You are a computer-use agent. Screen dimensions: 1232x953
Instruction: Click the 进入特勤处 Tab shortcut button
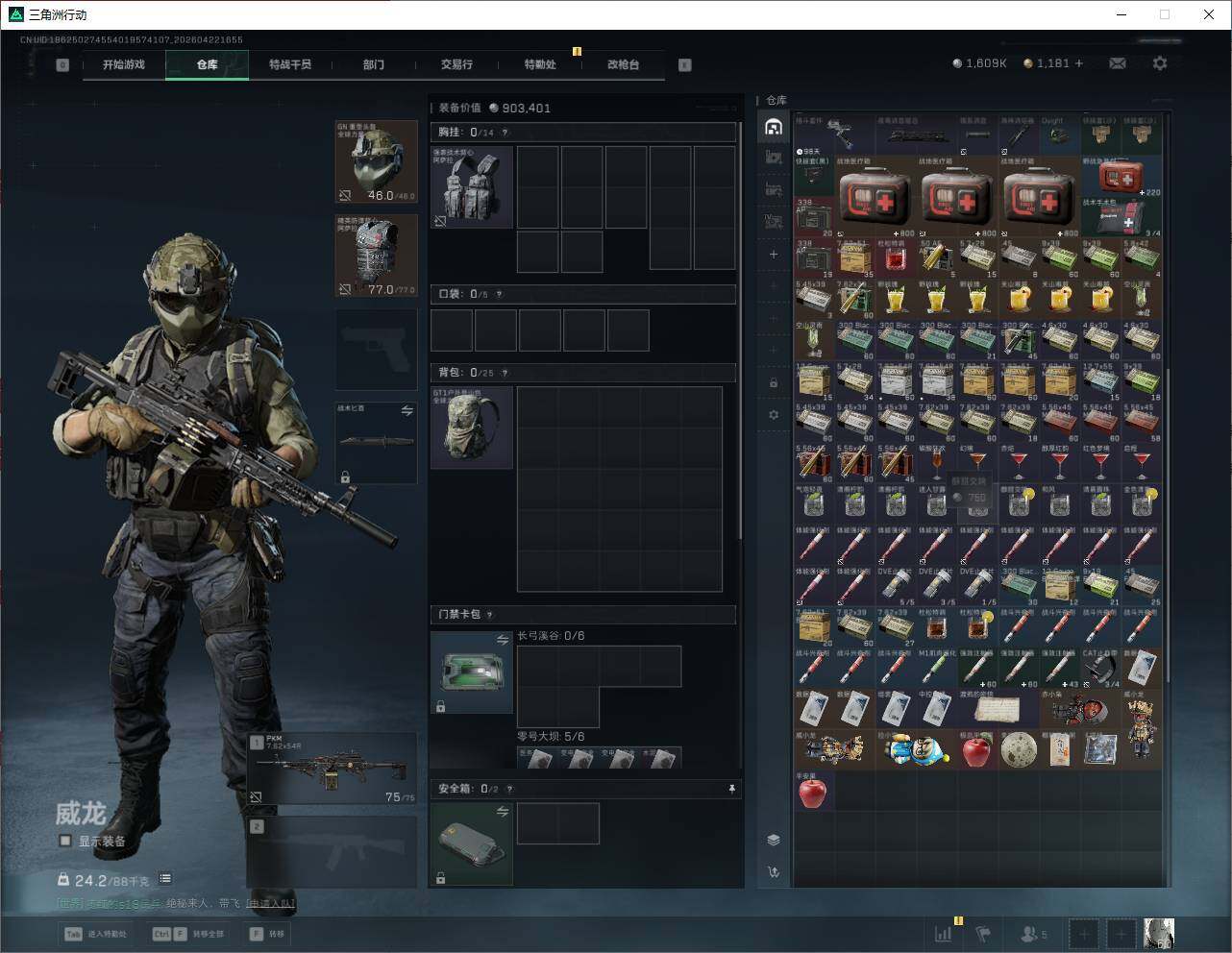pyautogui.click(x=95, y=934)
